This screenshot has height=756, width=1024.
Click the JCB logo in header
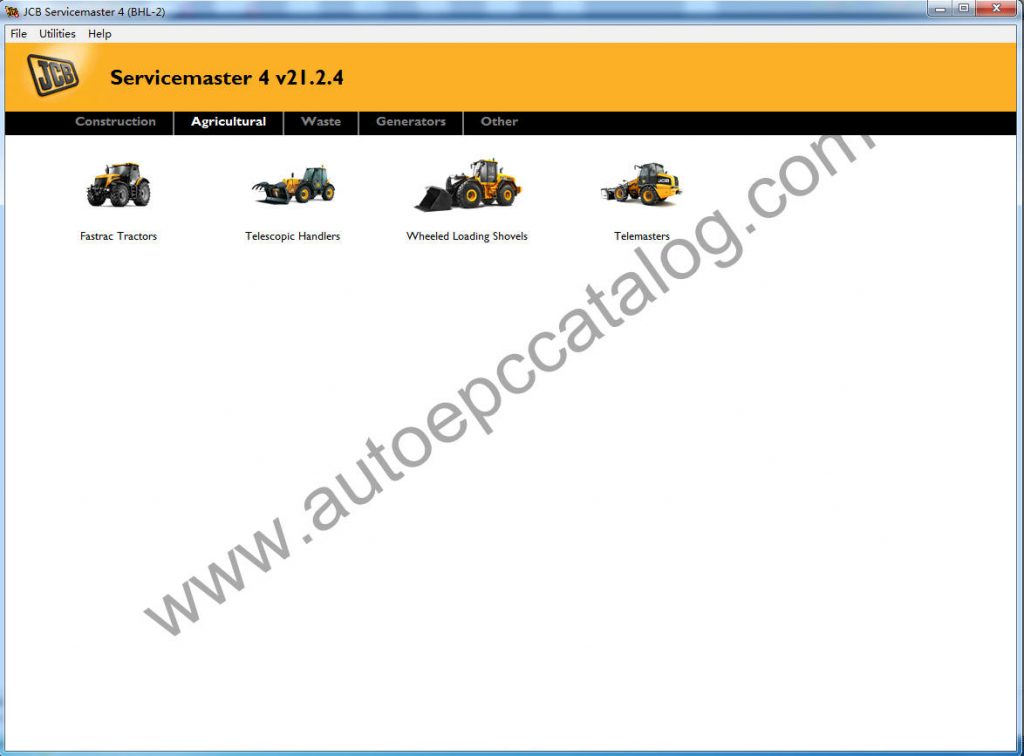tap(53, 75)
